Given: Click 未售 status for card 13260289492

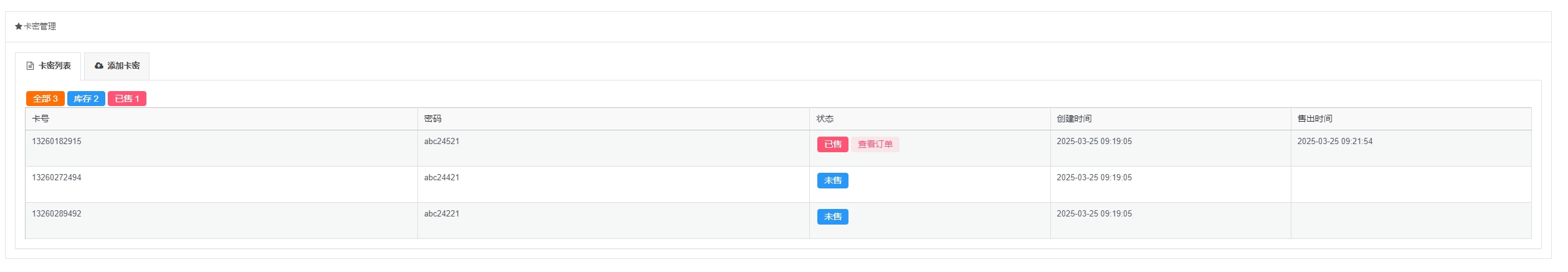Looking at the screenshot, I should click(832, 216).
